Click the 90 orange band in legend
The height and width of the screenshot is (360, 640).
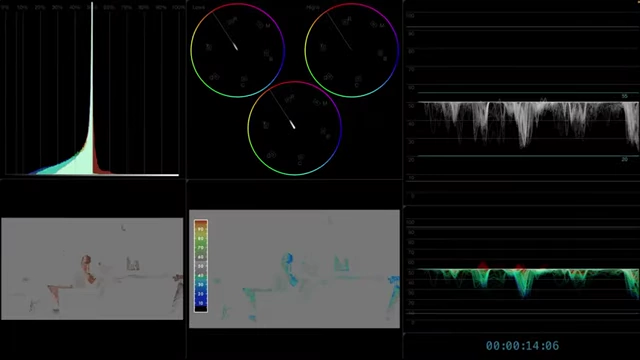pyautogui.click(x=201, y=229)
